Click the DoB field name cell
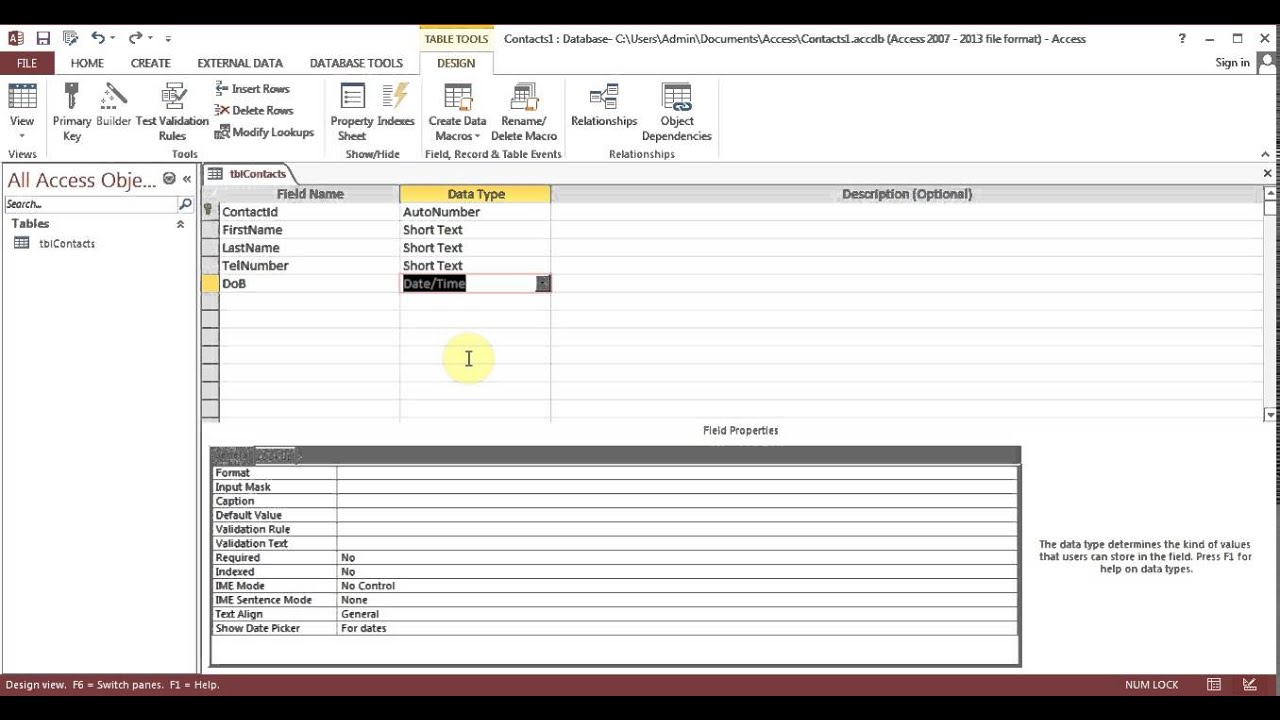 point(309,284)
